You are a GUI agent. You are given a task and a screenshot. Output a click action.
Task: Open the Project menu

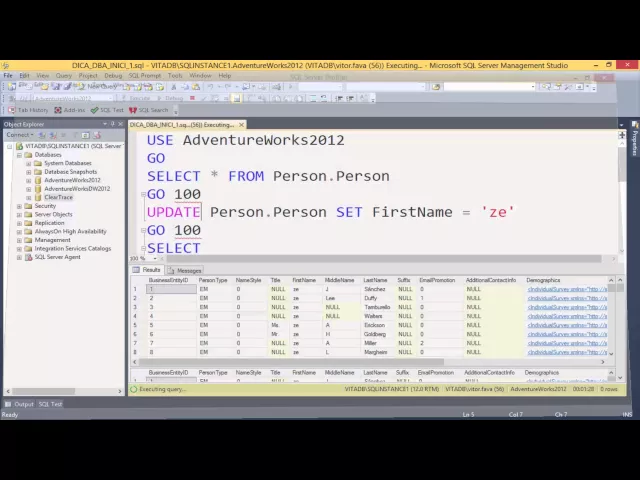[88, 76]
